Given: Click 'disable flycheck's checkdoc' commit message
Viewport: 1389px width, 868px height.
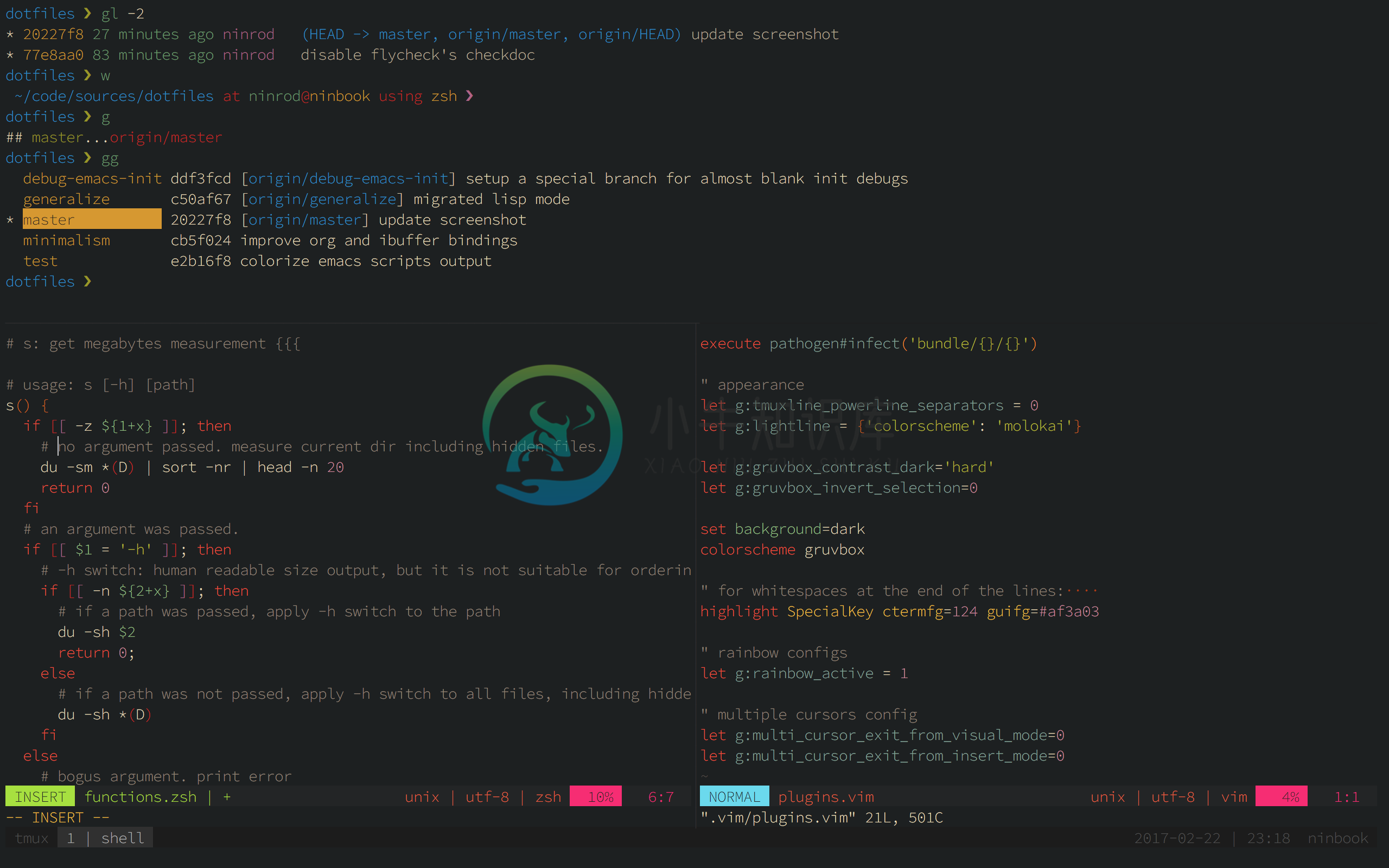Looking at the screenshot, I should [x=418, y=55].
